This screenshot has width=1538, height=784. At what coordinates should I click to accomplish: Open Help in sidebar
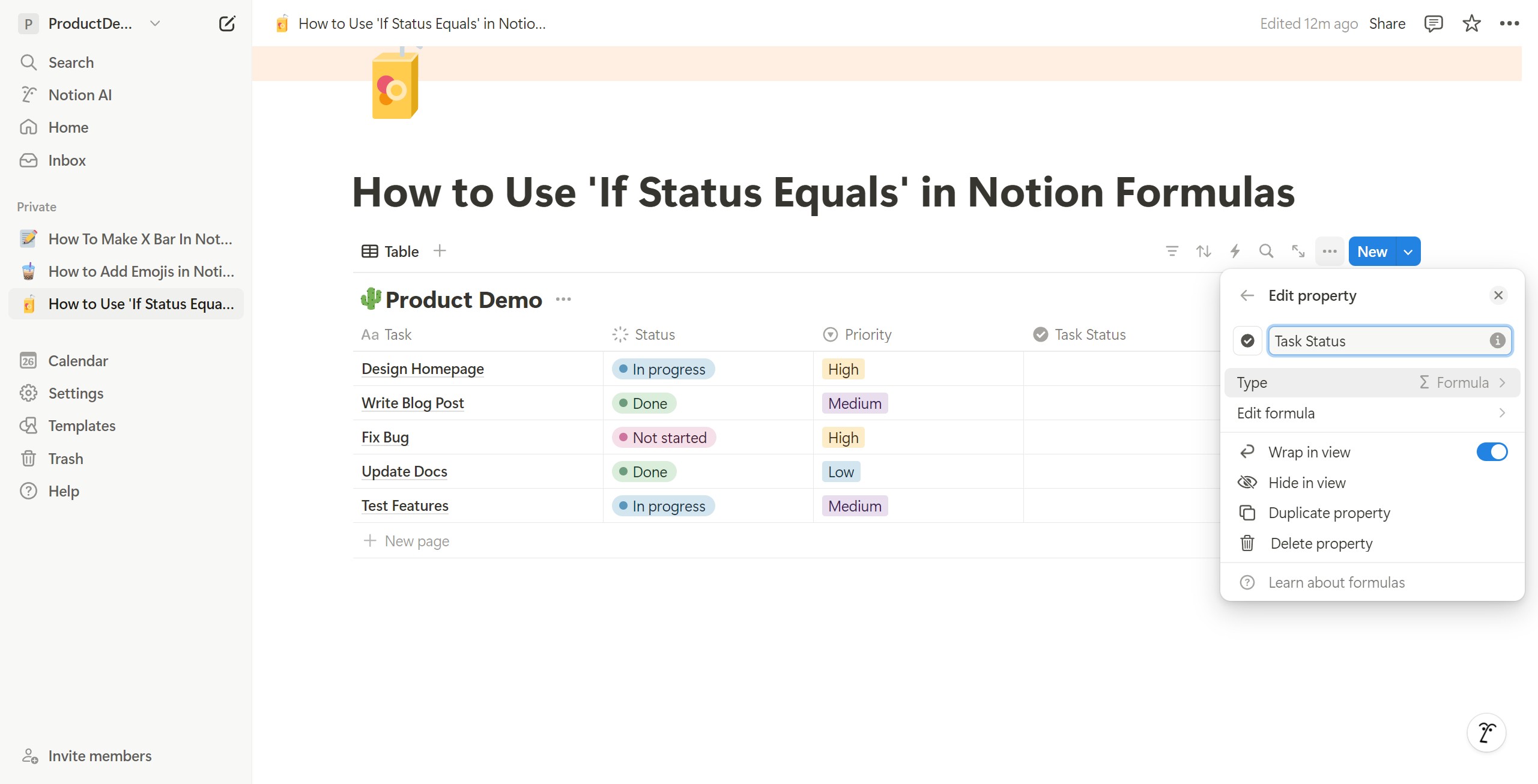(x=126, y=491)
